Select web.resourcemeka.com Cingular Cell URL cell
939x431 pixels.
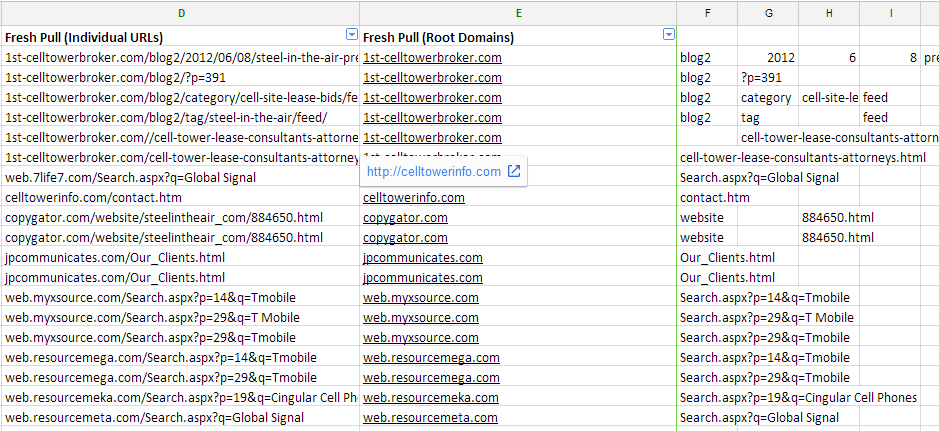tap(181, 397)
